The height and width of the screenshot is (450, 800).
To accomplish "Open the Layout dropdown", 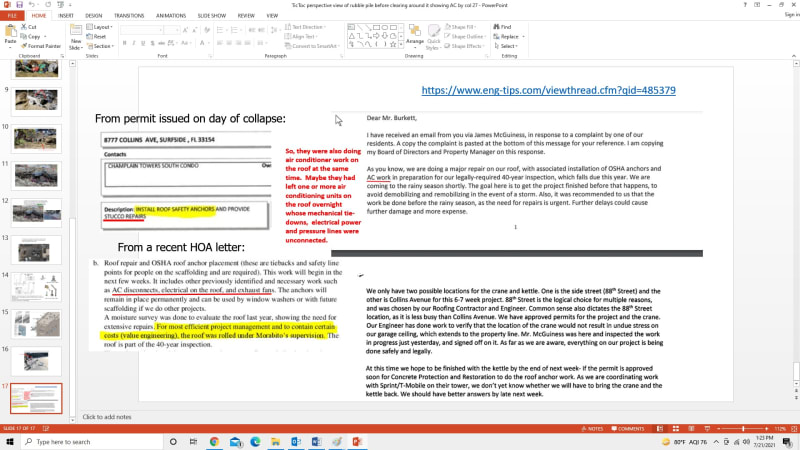I will coord(99,27).
